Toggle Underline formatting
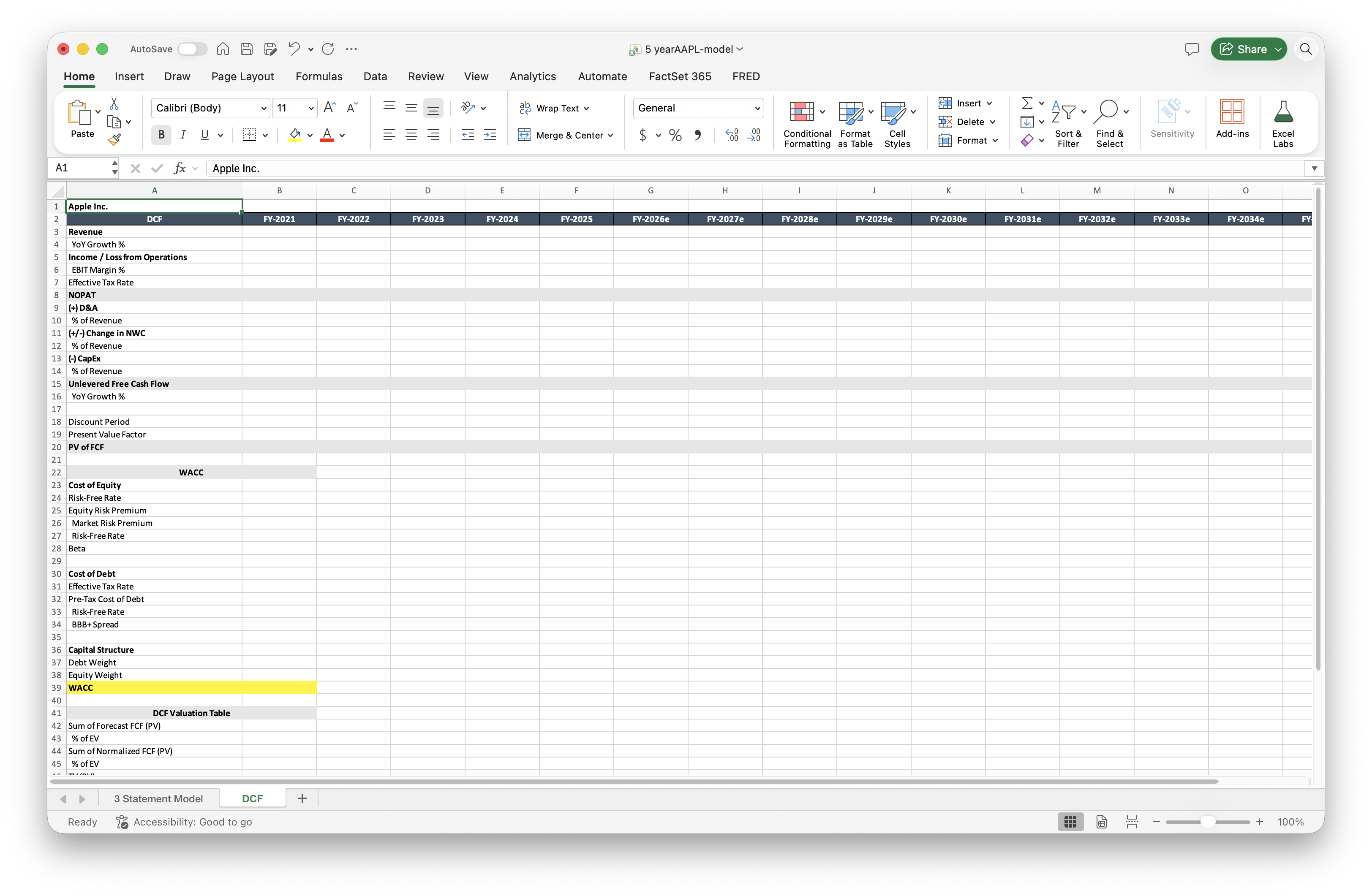Image resolution: width=1372 pixels, height=896 pixels. (x=204, y=135)
